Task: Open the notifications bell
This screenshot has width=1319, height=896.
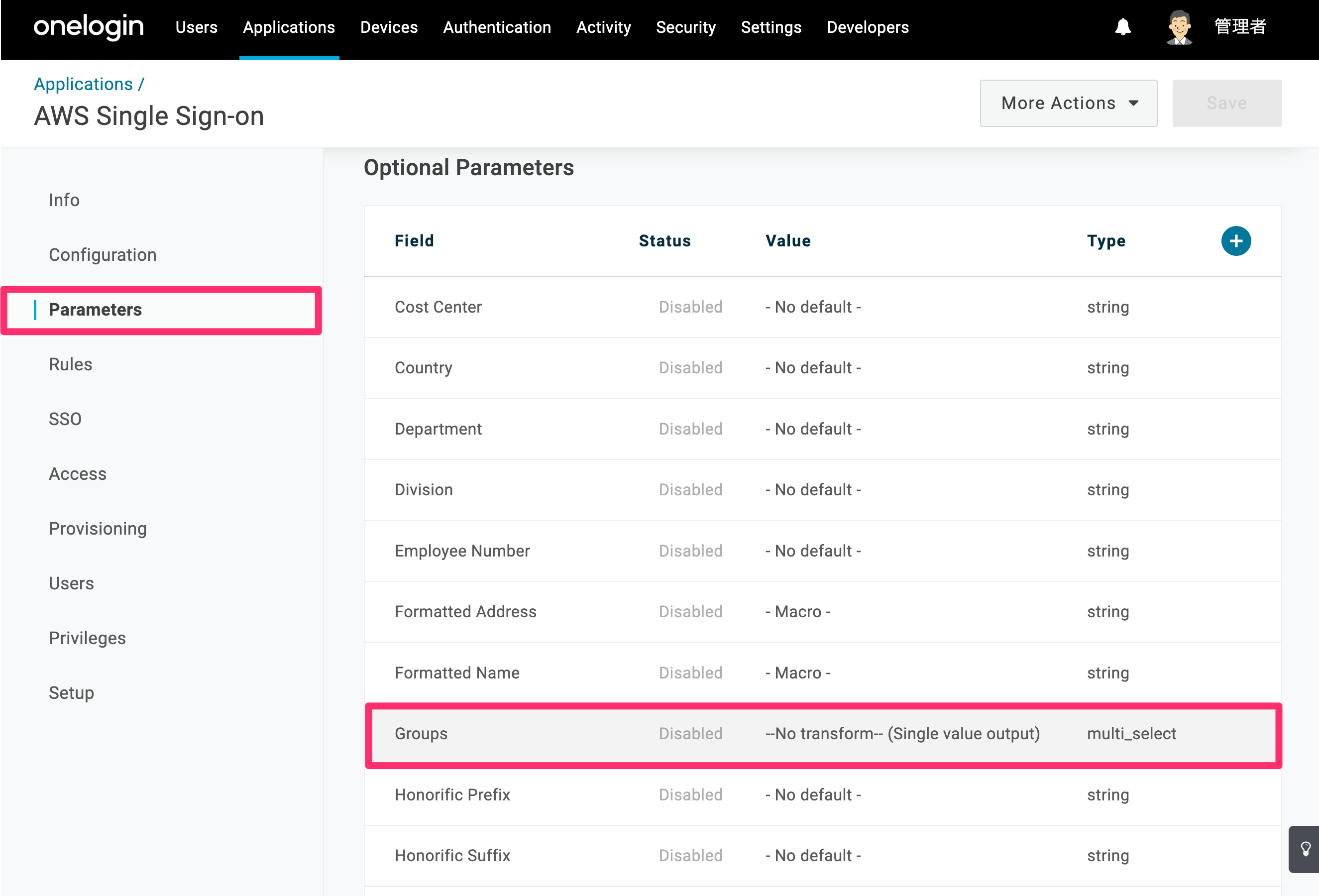Action: coord(1122,27)
